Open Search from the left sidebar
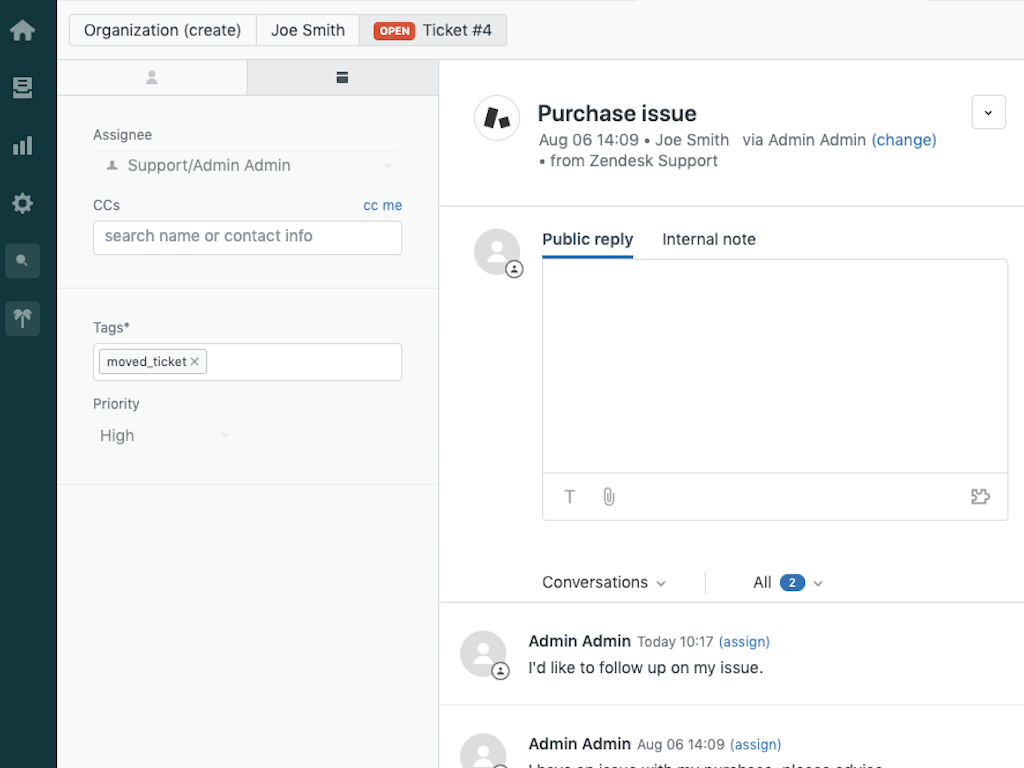This screenshot has width=1024, height=768. click(22, 261)
